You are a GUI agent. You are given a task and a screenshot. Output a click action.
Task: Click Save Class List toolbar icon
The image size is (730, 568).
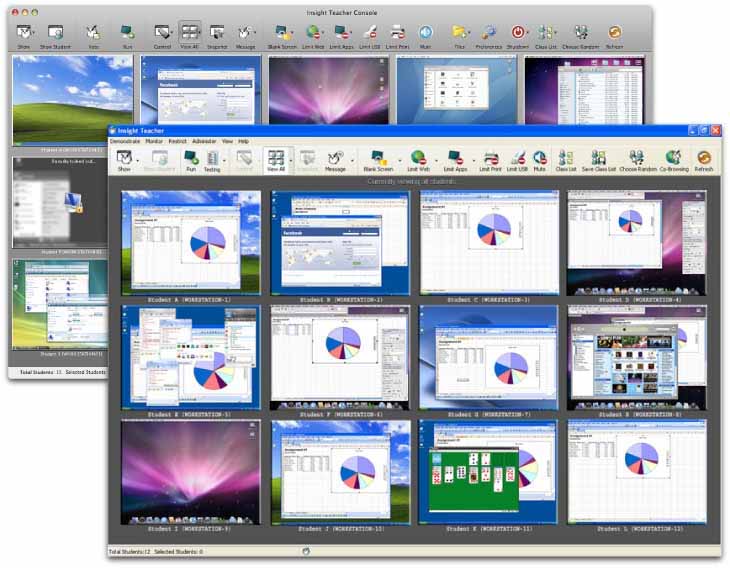[598, 160]
